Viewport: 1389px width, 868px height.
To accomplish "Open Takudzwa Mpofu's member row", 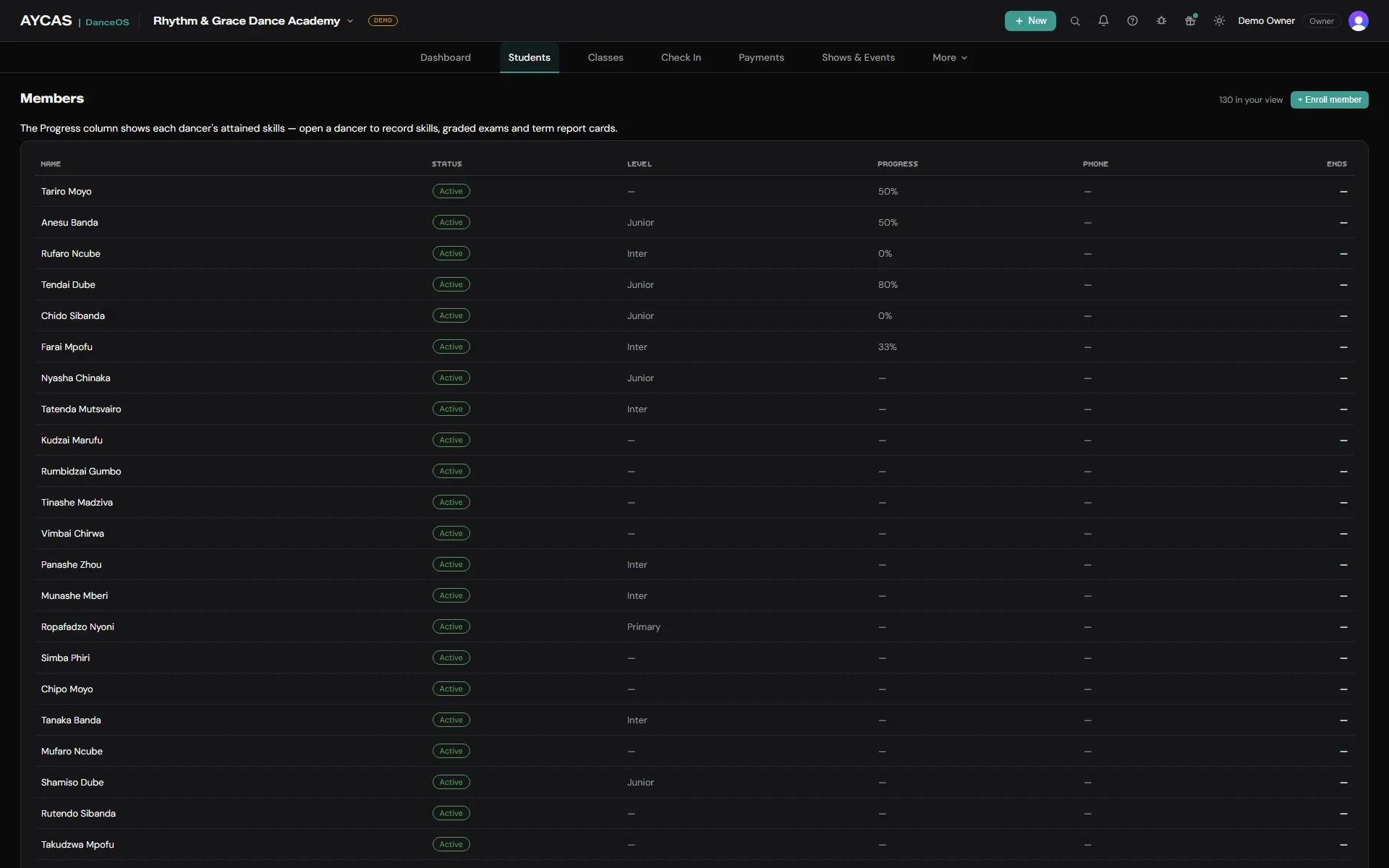I will (694, 844).
